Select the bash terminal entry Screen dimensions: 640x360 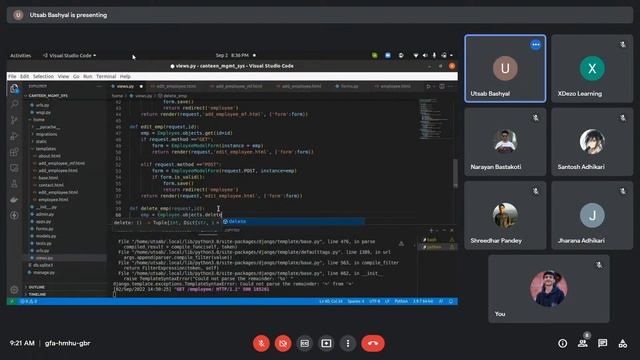[438, 240]
